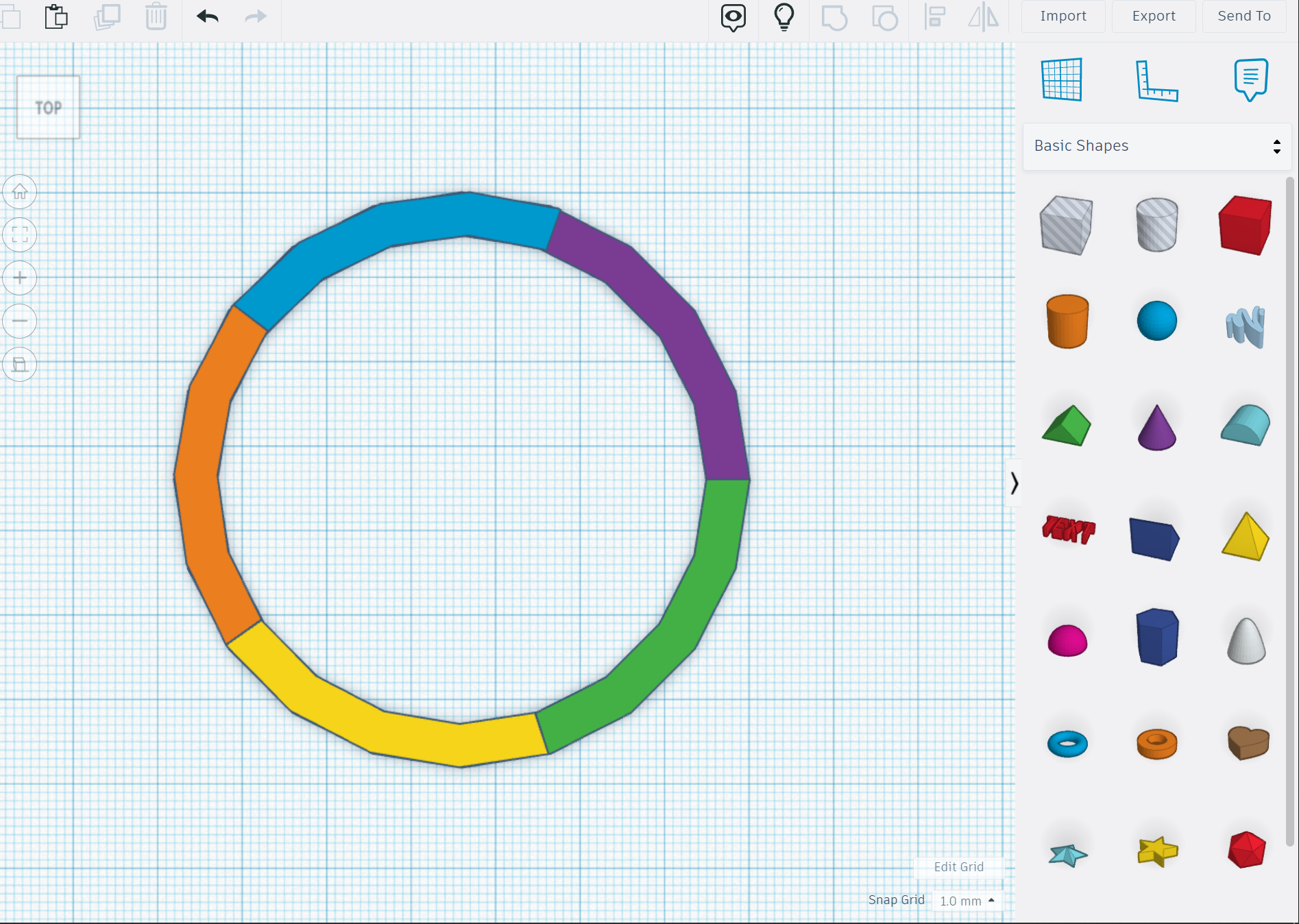This screenshot has width=1299, height=924.
Task: Open the Basic Shapes category dropdown
Action: pyautogui.click(x=1156, y=146)
